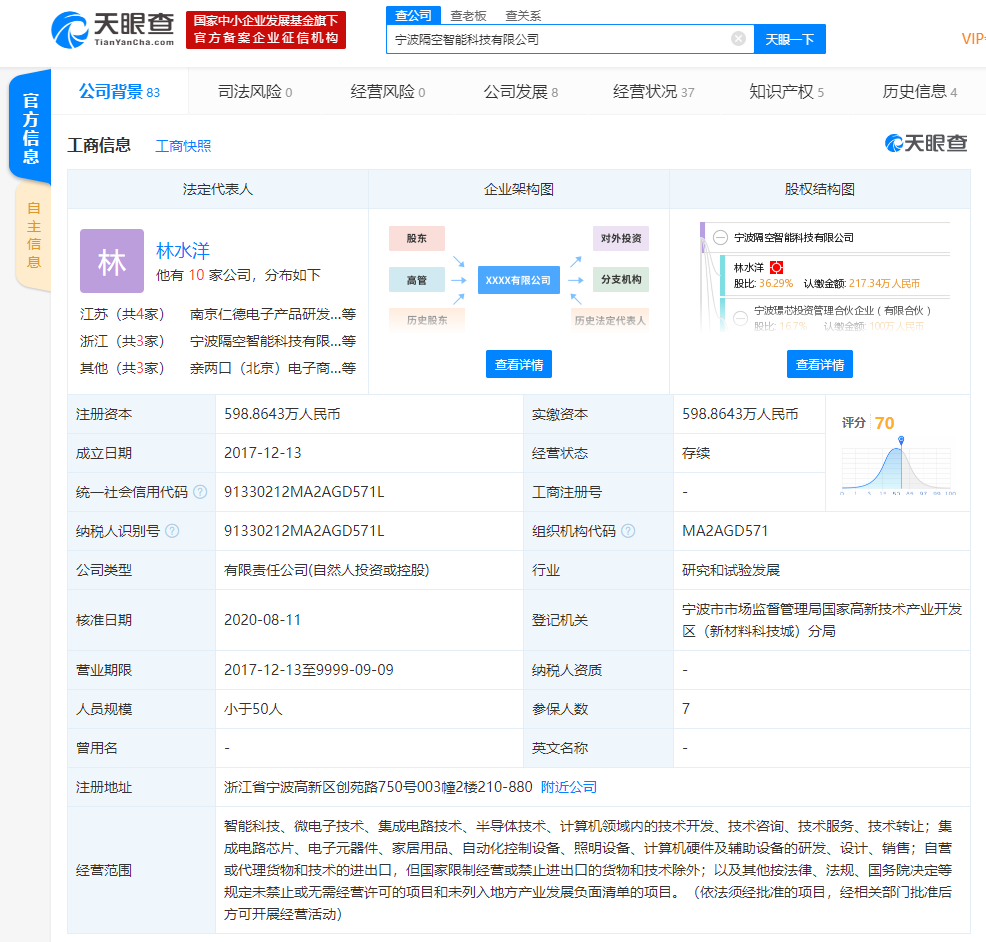Click the 公司类型 value 有限责任公司
The width and height of the screenshot is (986, 942).
click(x=326, y=570)
